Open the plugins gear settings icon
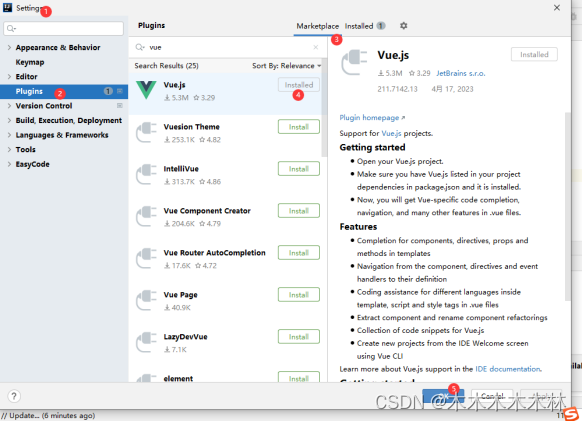This screenshot has height=421, width=582. [403, 26]
